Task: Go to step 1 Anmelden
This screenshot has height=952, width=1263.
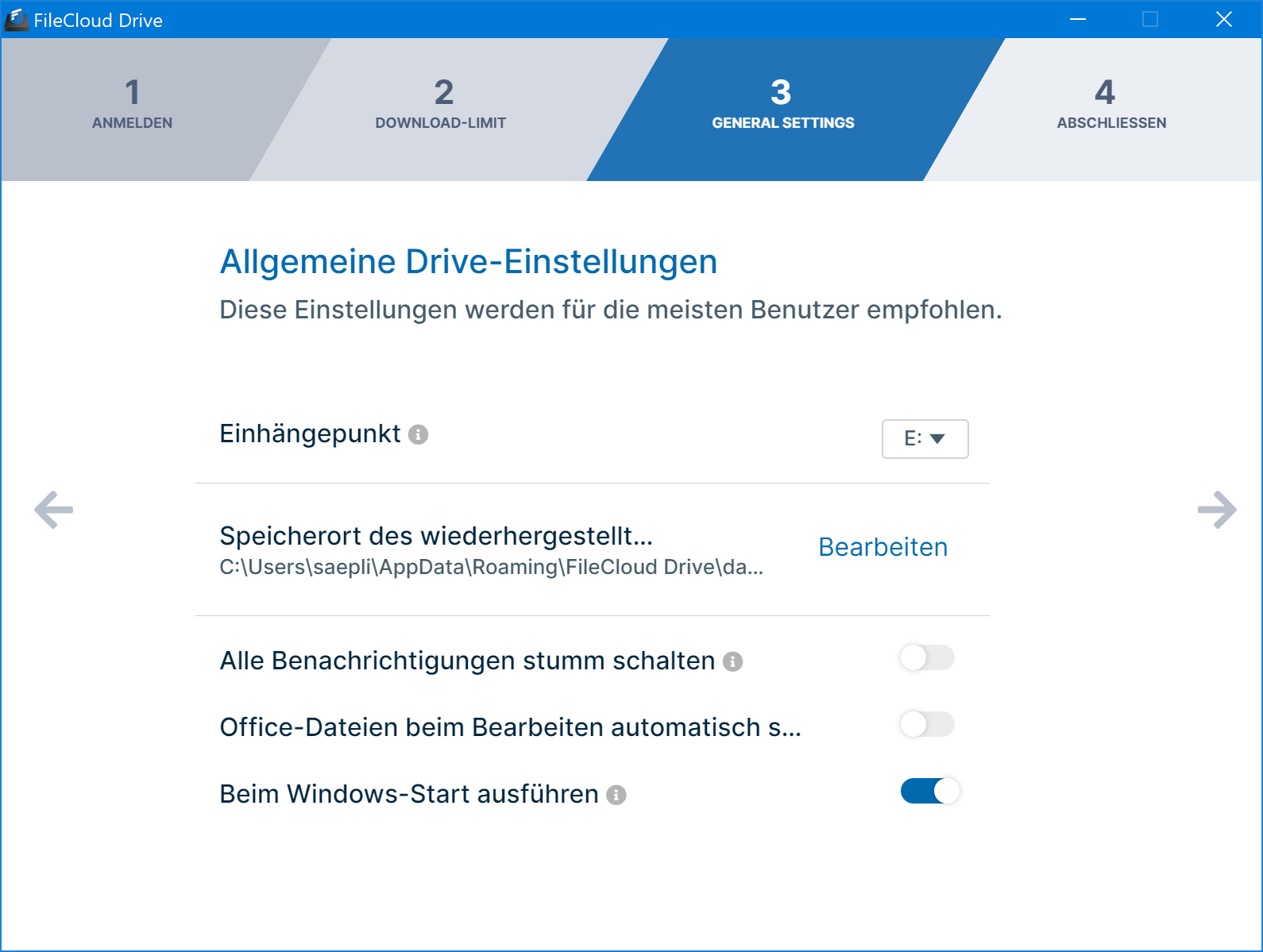Action: (132, 104)
